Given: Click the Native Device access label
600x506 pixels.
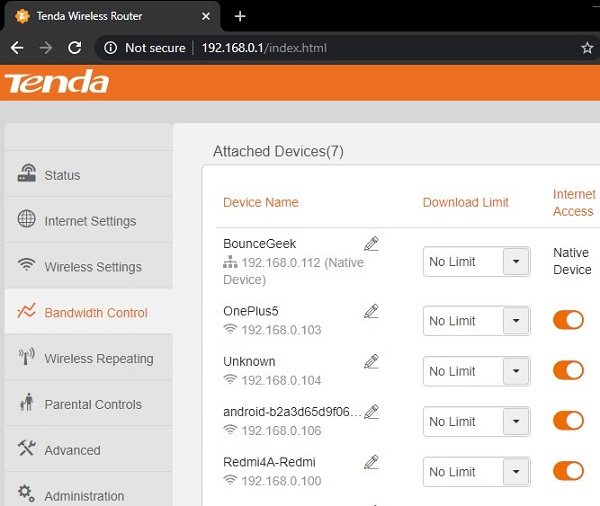Looking at the screenshot, I should pos(572,261).
